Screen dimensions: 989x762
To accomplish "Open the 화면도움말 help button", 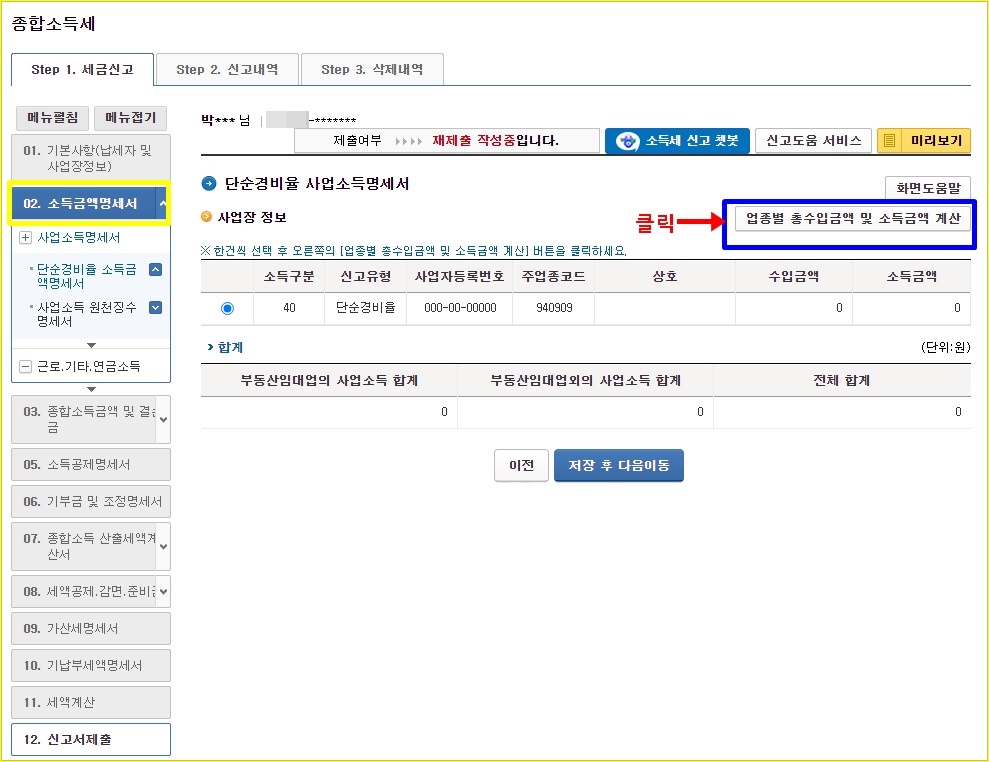I will click(x=928, y=188).
